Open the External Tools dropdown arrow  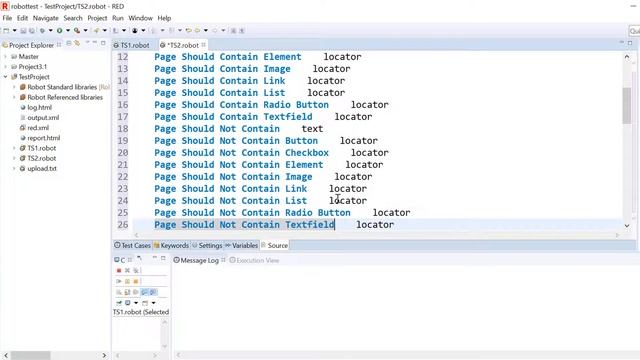(85, 31)
